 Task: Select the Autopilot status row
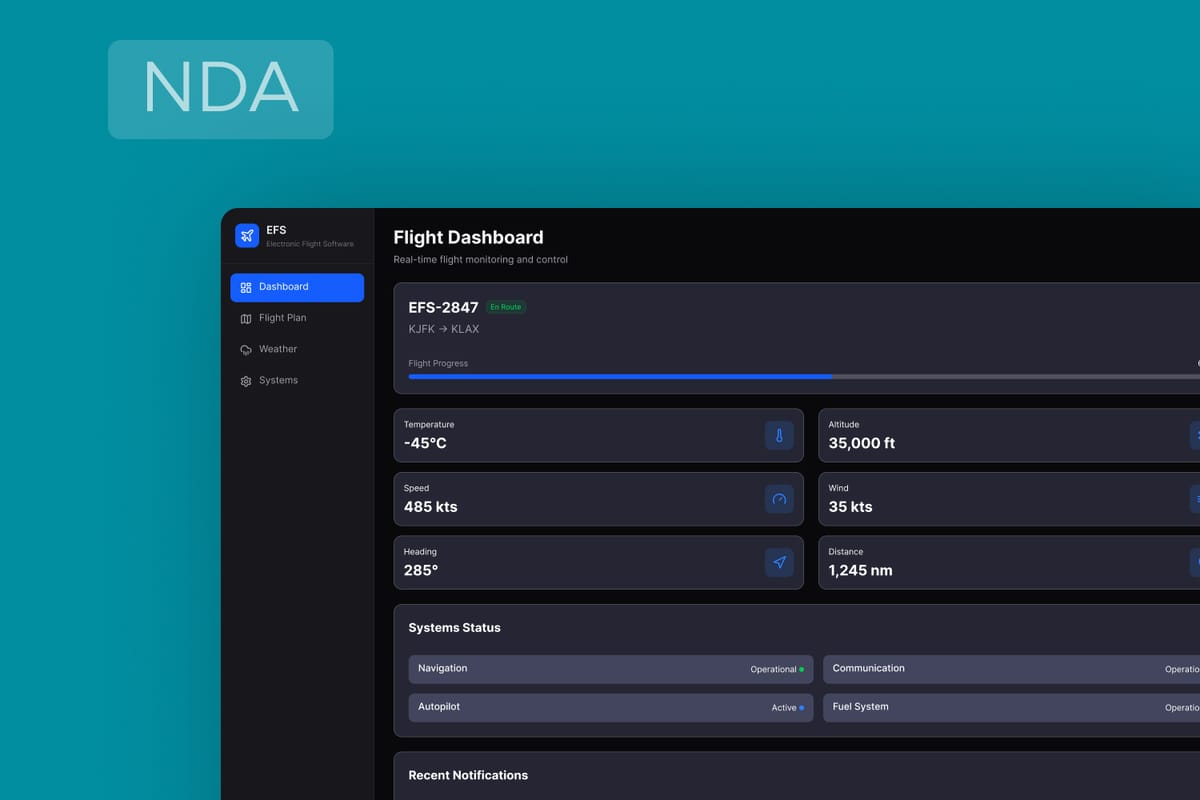[610, 707]
